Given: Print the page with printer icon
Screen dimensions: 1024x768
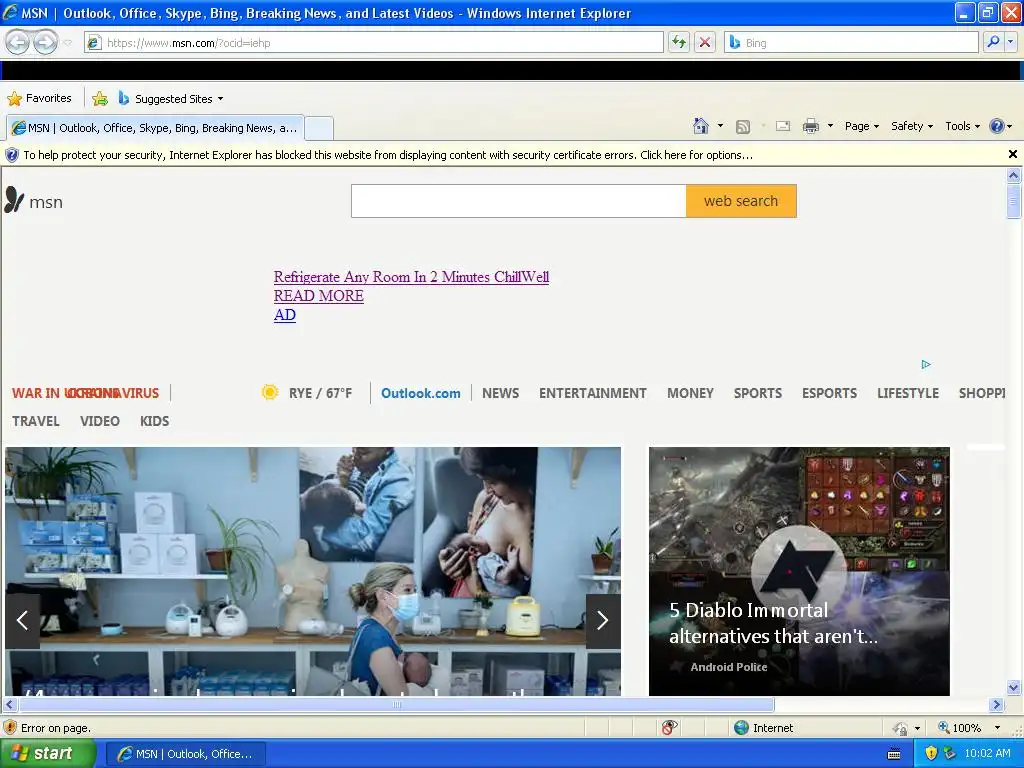Looking at the screenshot, I should click(810, 127).
